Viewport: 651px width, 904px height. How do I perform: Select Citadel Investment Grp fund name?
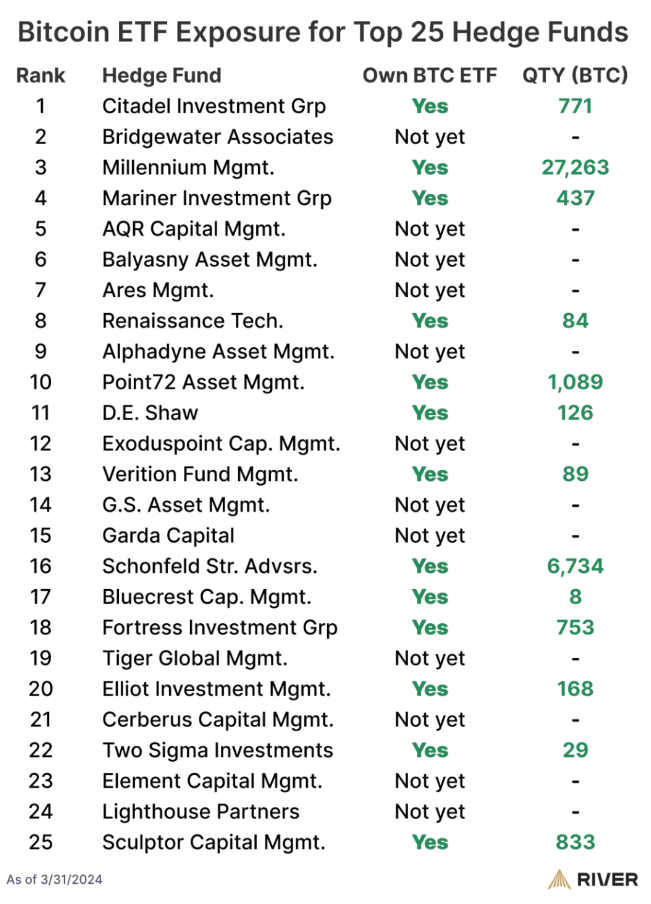[x=214, y=106]
